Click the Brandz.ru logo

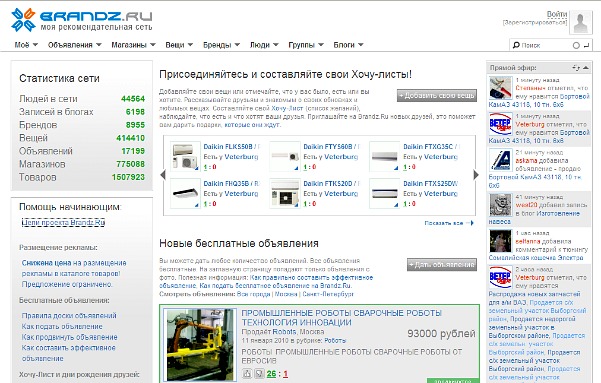point(82,20)
